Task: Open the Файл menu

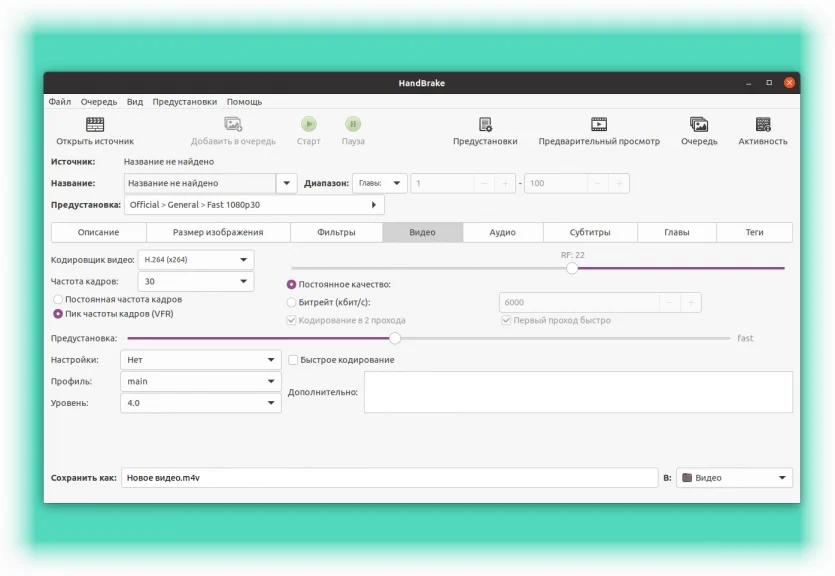Action: tap(60, 102)
